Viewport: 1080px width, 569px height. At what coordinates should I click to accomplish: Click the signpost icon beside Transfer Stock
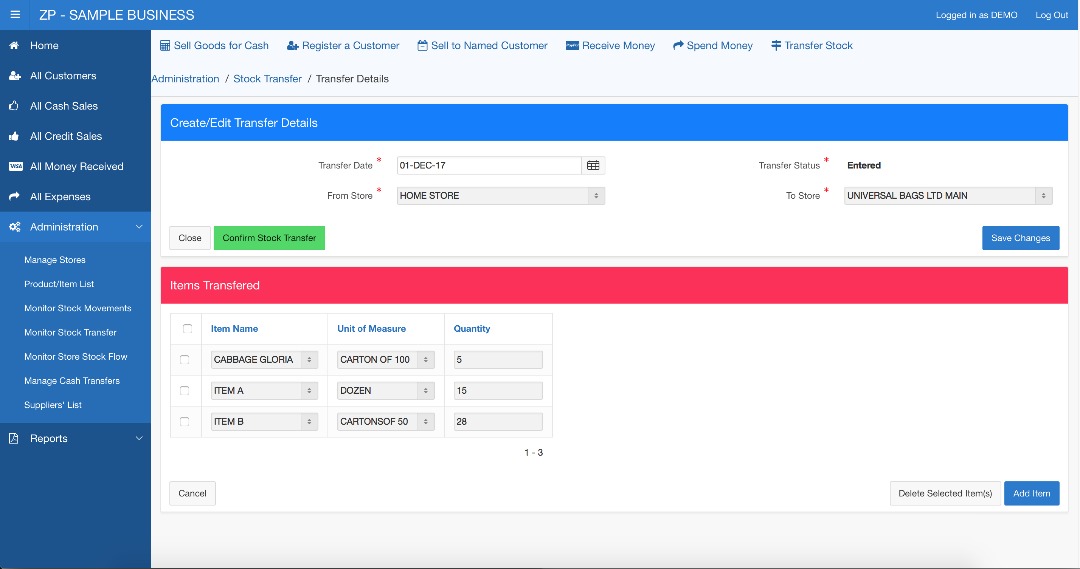click(x=776, y=45)
